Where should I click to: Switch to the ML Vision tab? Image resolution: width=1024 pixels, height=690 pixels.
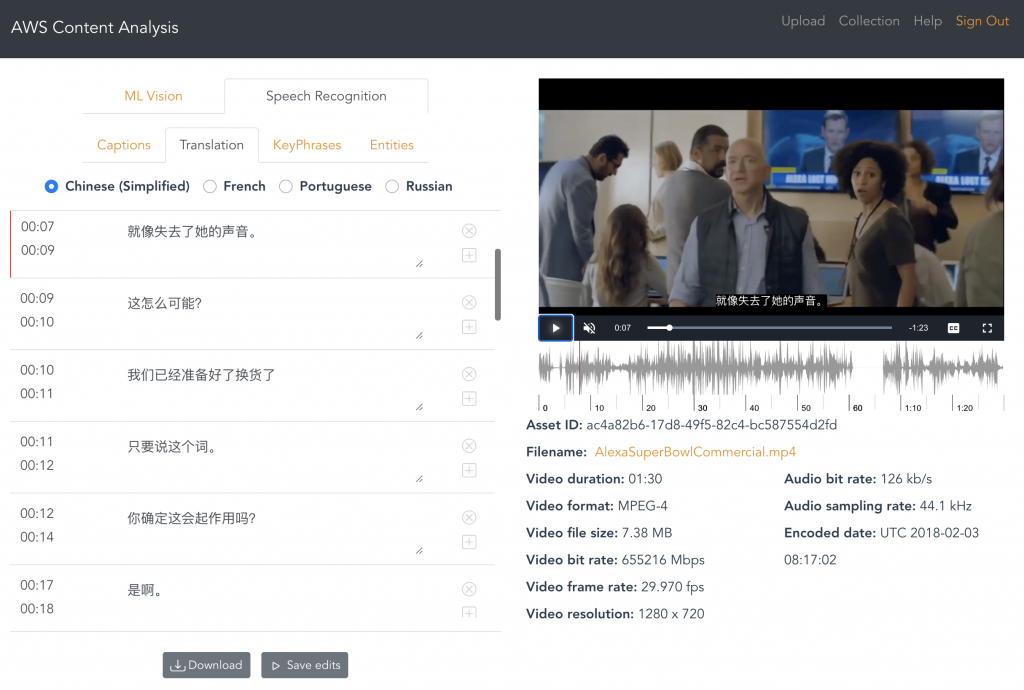[x=152, y=96]
